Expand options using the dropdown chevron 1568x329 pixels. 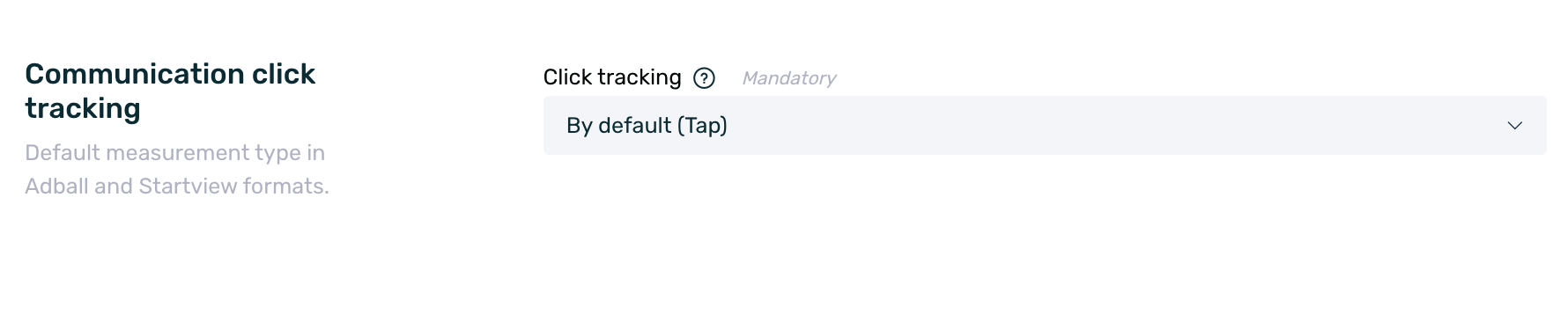coord(1514,126)
